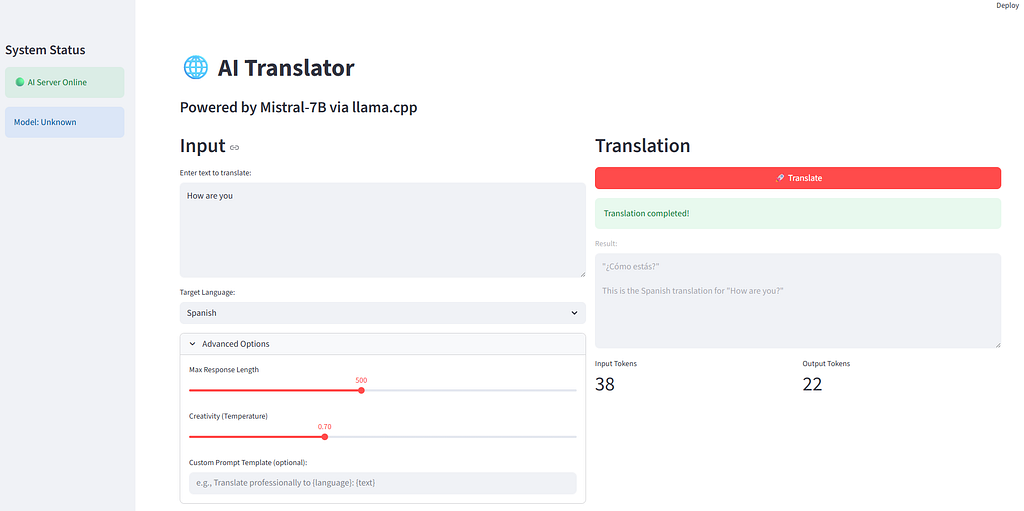This screenshot has height=511, width=1024.
Task: Click the 'Translation completed!' success banner
Action: tap(797, 213)
